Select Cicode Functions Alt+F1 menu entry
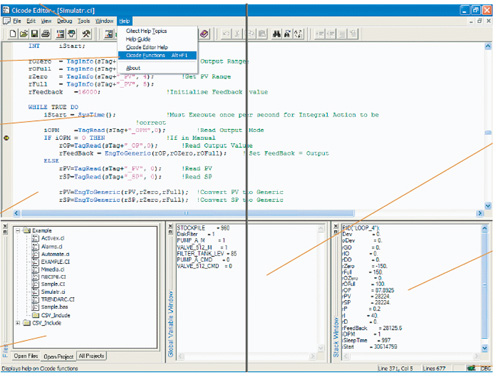500x377 pixels. (x=157, y=55)
